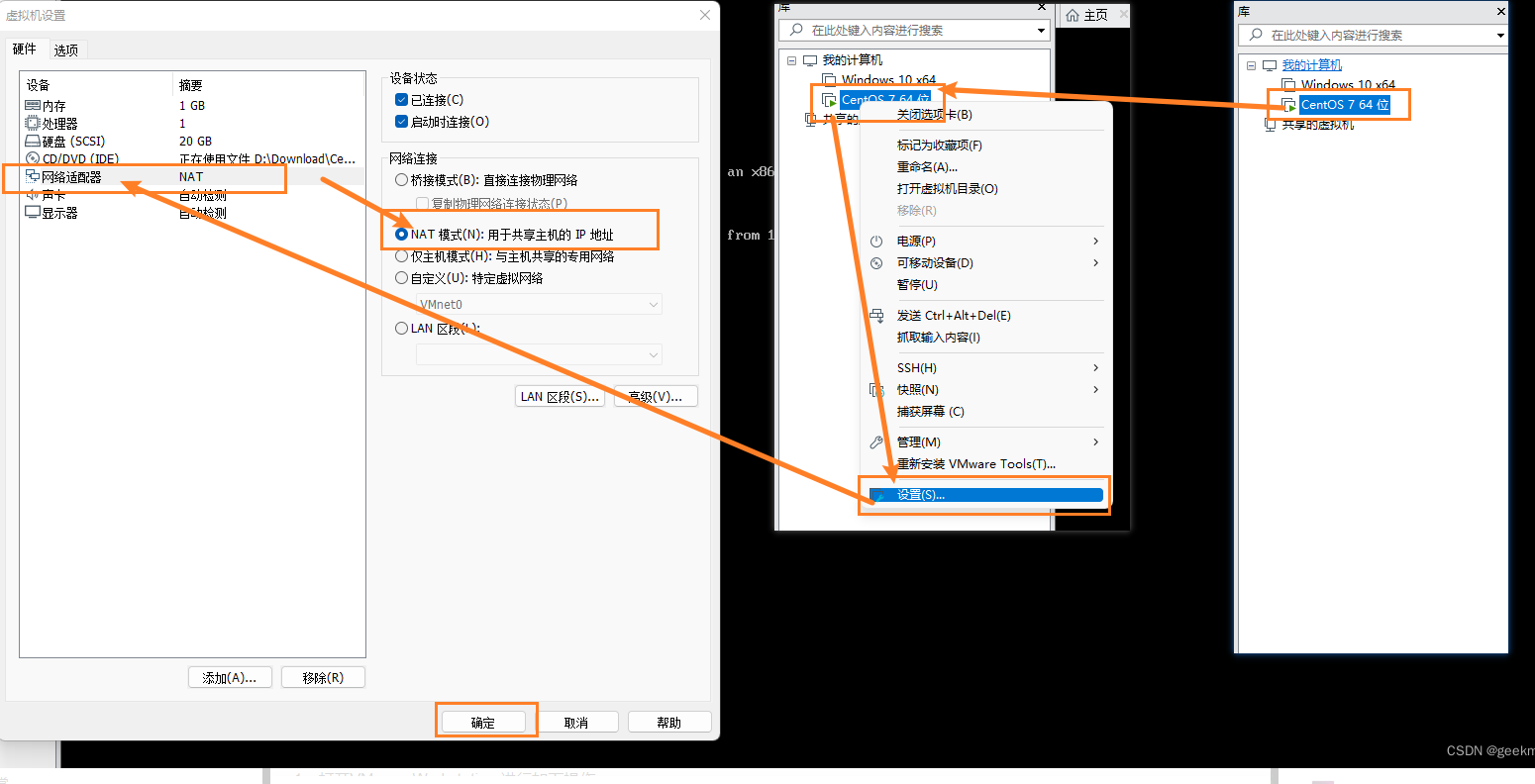Viewport: 1535px width, 784px height.
Task: Select NAT 模式(N) radio button
Action: (x=401, y=235)
